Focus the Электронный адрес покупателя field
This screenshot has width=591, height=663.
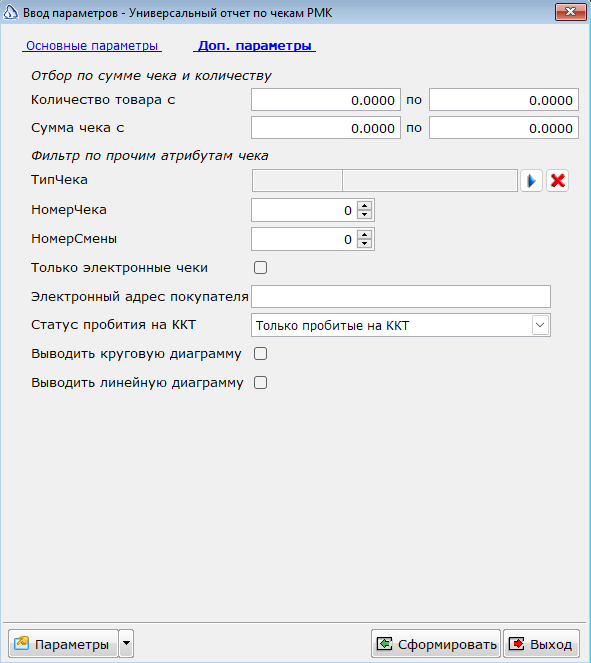tap(401, 296)
